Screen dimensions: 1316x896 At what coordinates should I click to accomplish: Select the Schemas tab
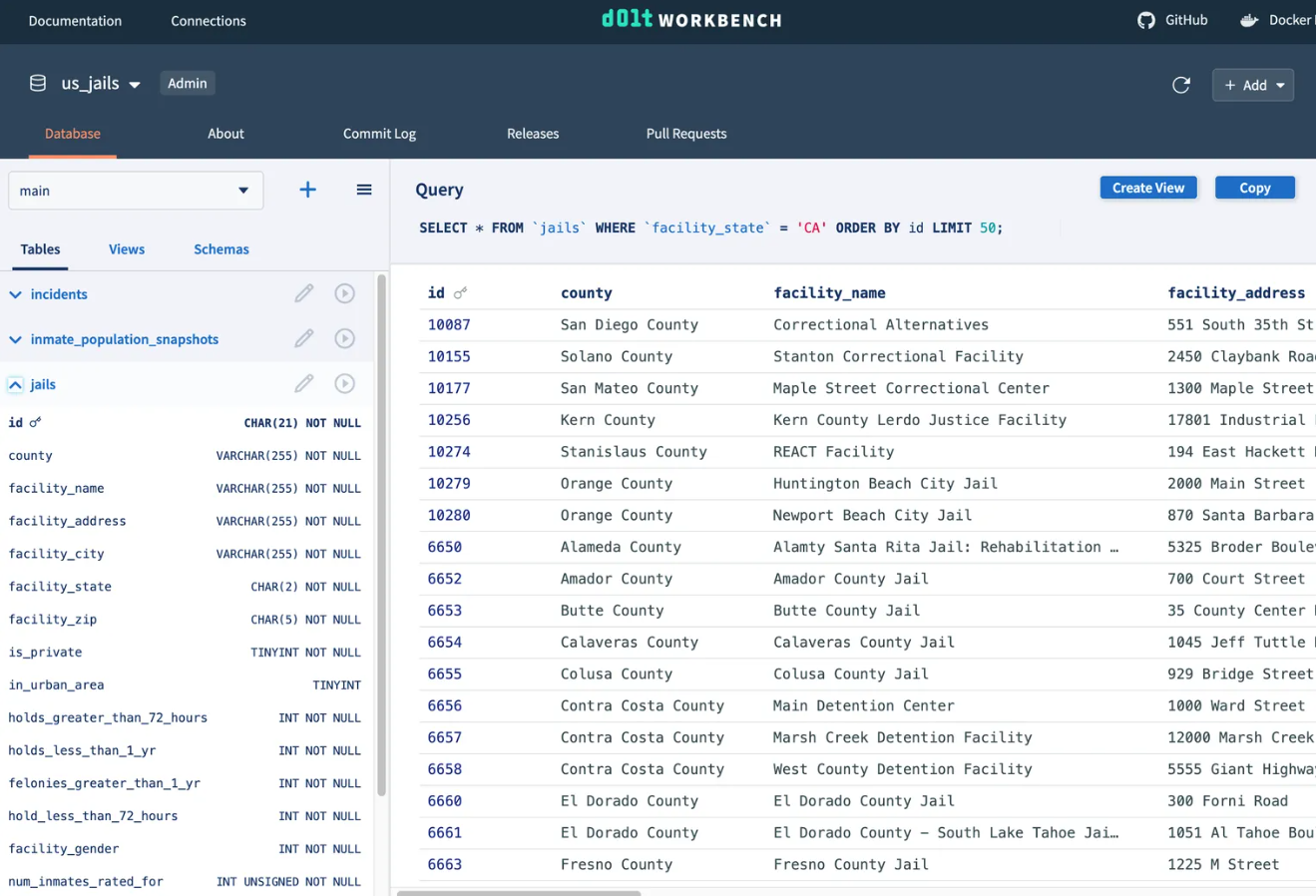(x=221, y=249)
